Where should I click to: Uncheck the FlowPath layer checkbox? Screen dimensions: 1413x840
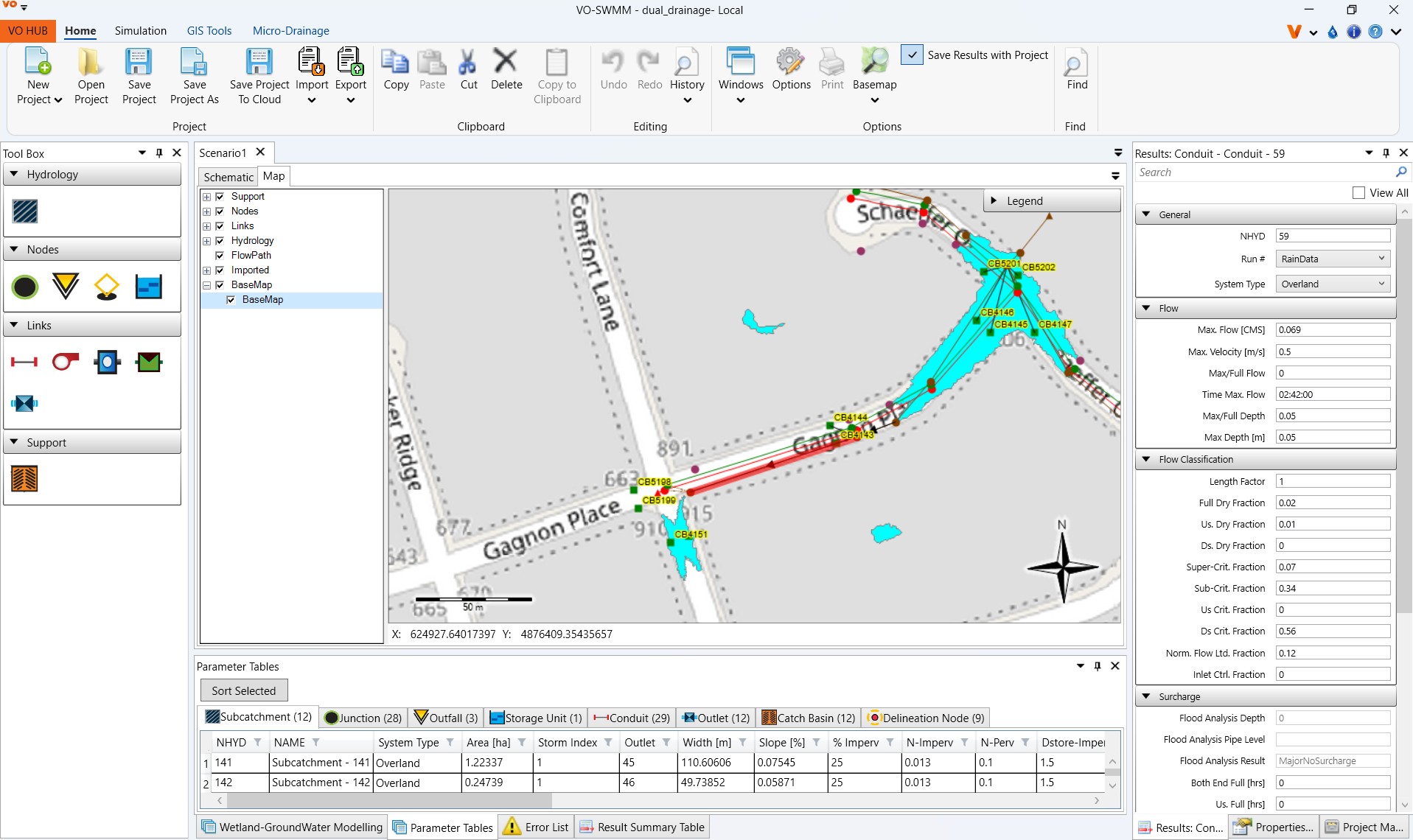tap(220, 256)
